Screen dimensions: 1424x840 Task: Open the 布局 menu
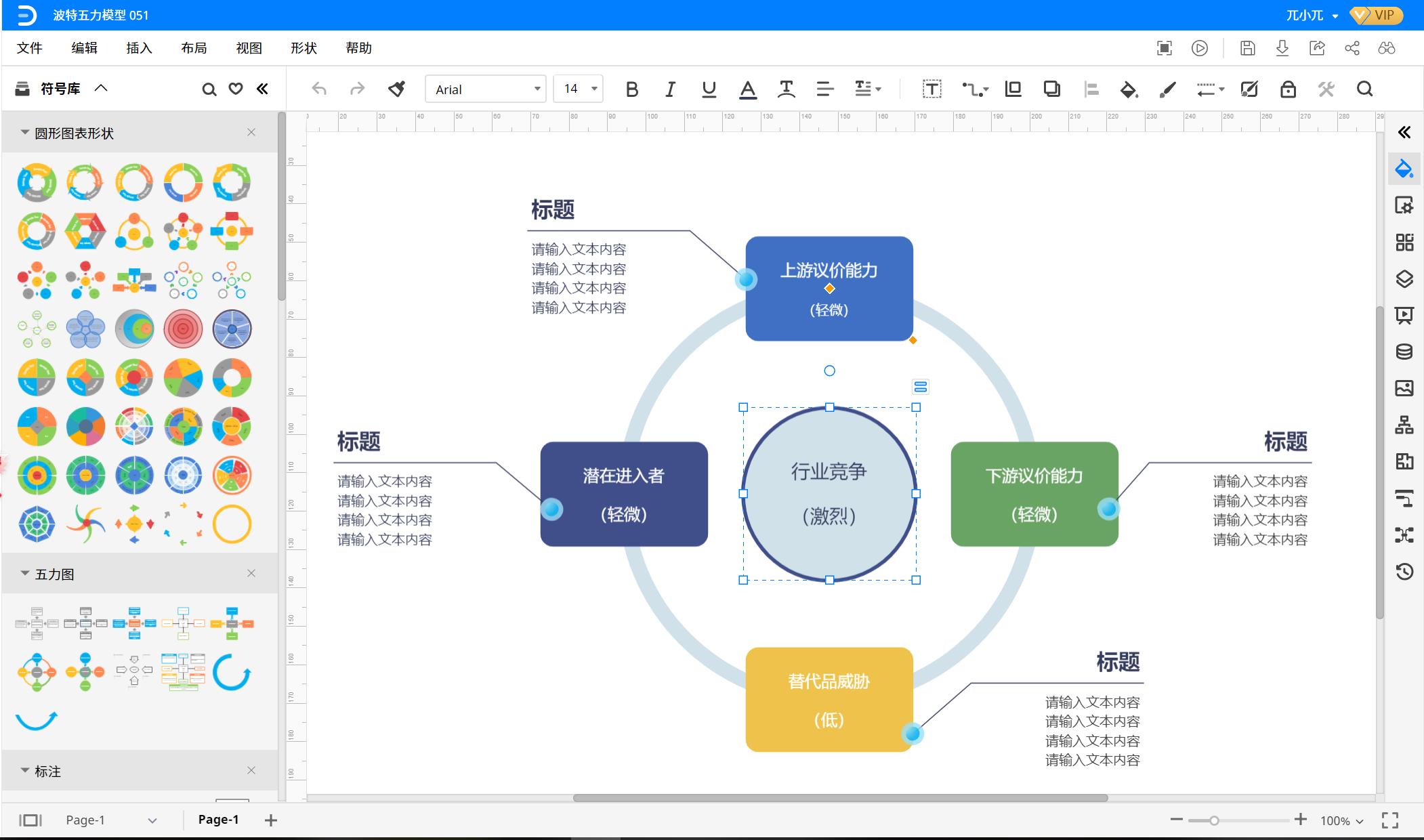tap(194, 48)
